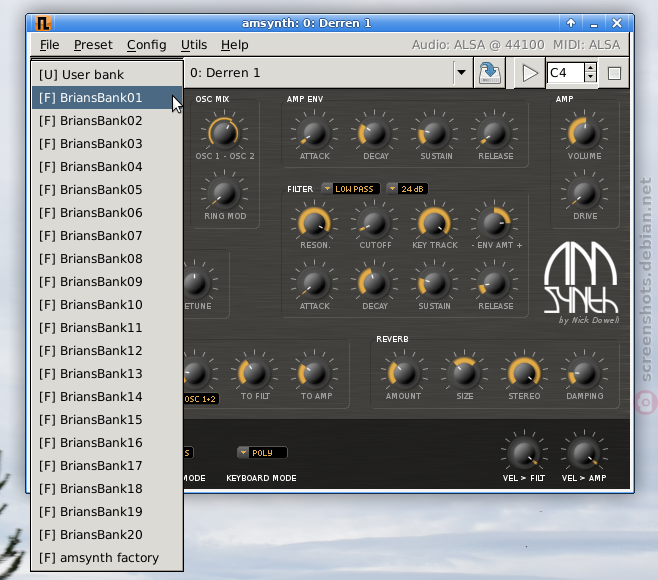658x580 pixels.
Task: Switch to [F] BriansBank15
Action: coord(107,420)
